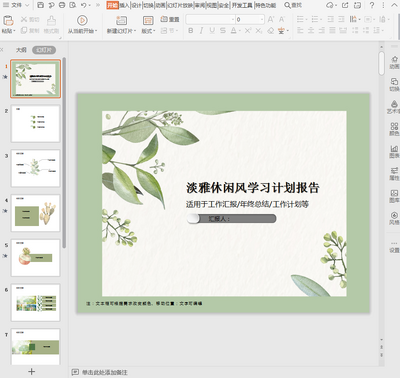Viewport: 400px width, 378px height.
Task: Click the Paste clipboard icon
Action: click(x=8, y=21)
